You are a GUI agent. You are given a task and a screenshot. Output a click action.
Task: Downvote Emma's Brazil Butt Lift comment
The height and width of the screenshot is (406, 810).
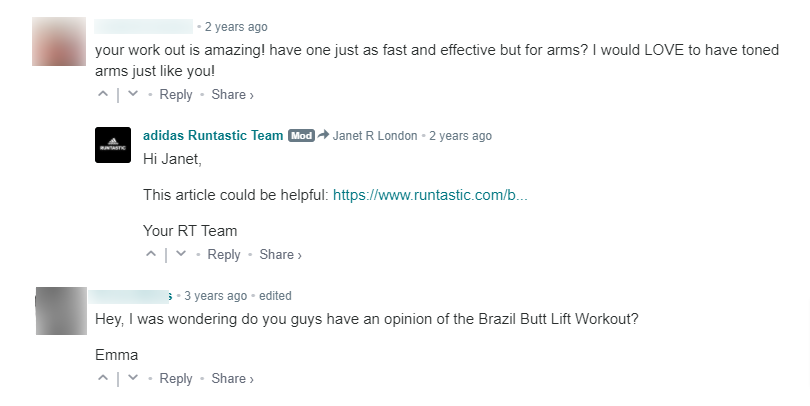(133, 379)
